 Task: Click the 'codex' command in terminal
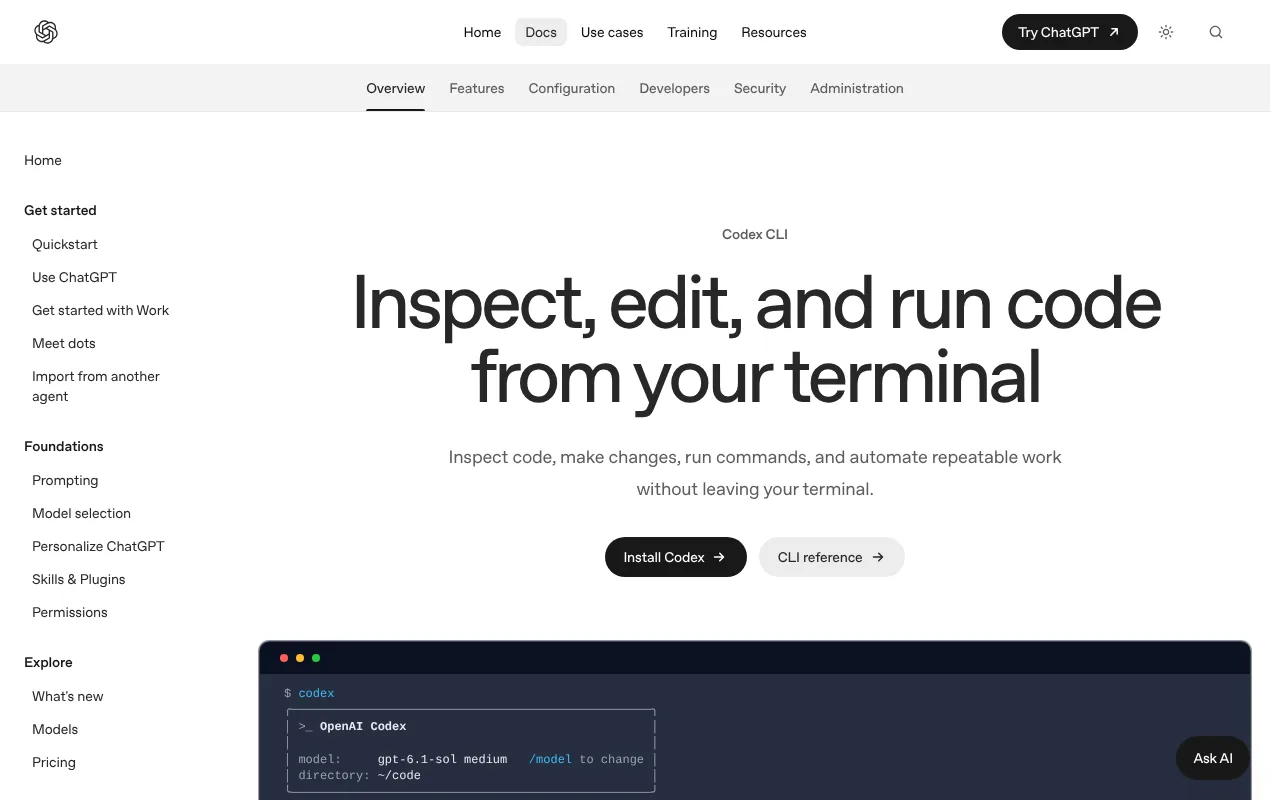316,693
